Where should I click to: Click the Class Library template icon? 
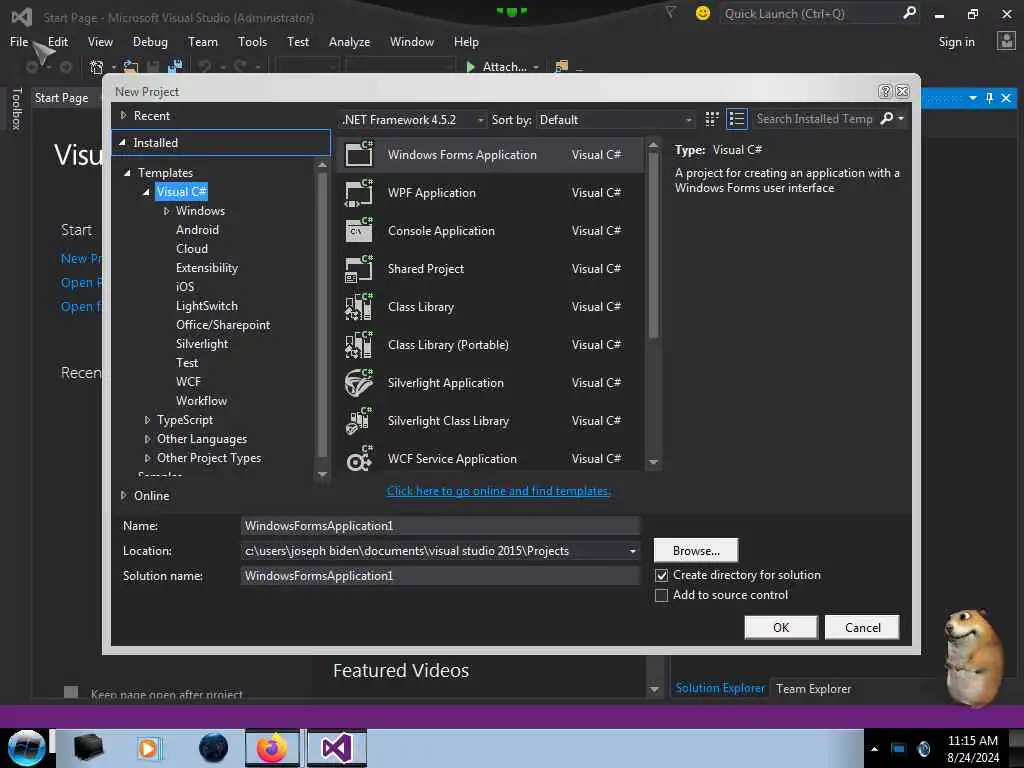(359, 306)
